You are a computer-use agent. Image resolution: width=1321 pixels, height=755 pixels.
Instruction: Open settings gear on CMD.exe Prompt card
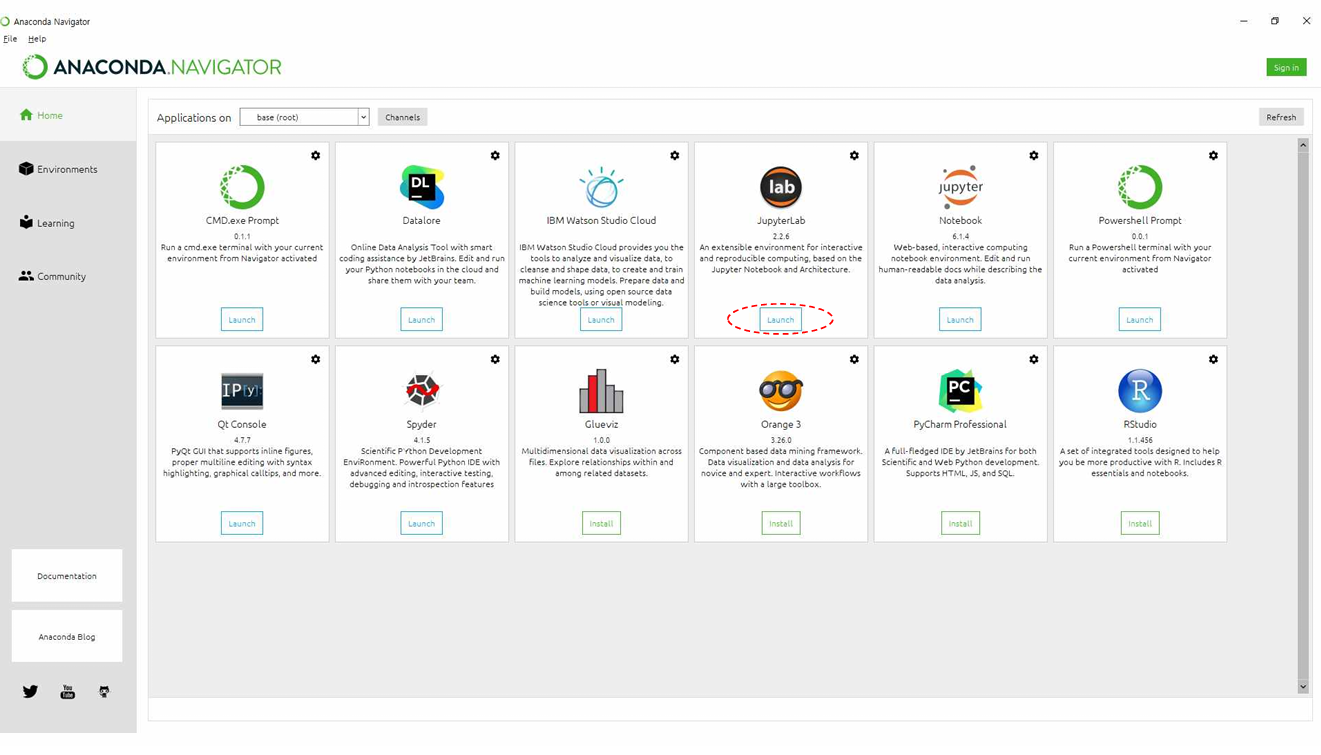point(316,156)
